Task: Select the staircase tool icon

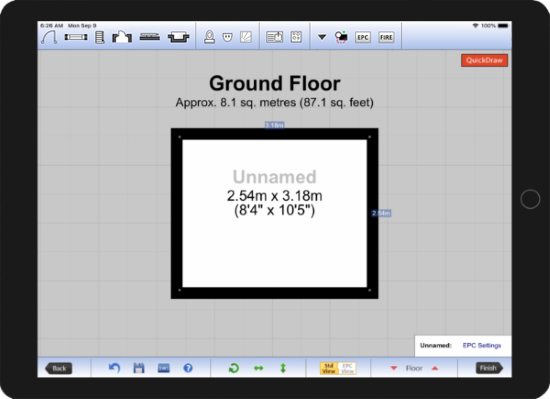Action: pyautogui.click(x=100, y=37)
